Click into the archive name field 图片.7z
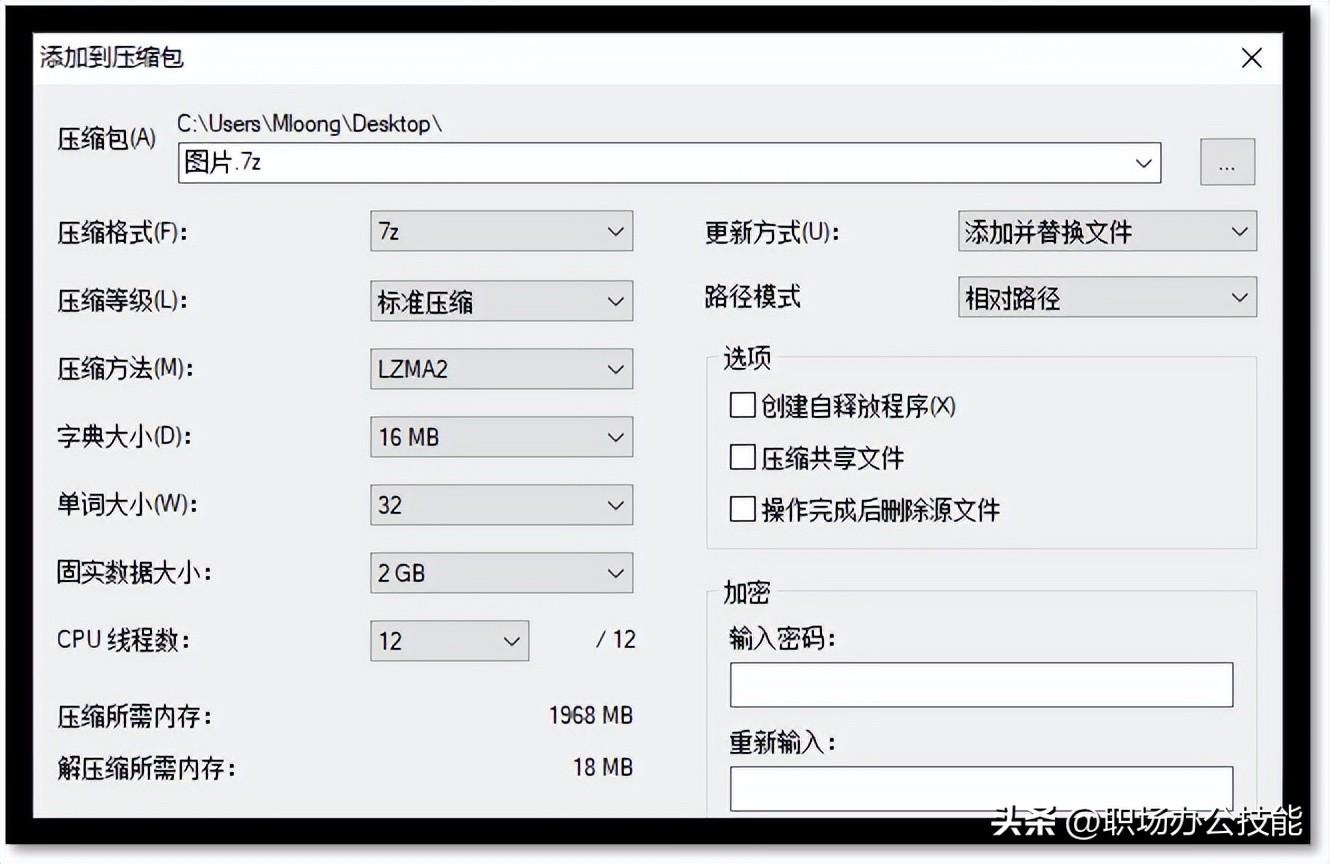 (x=669, y=163)
